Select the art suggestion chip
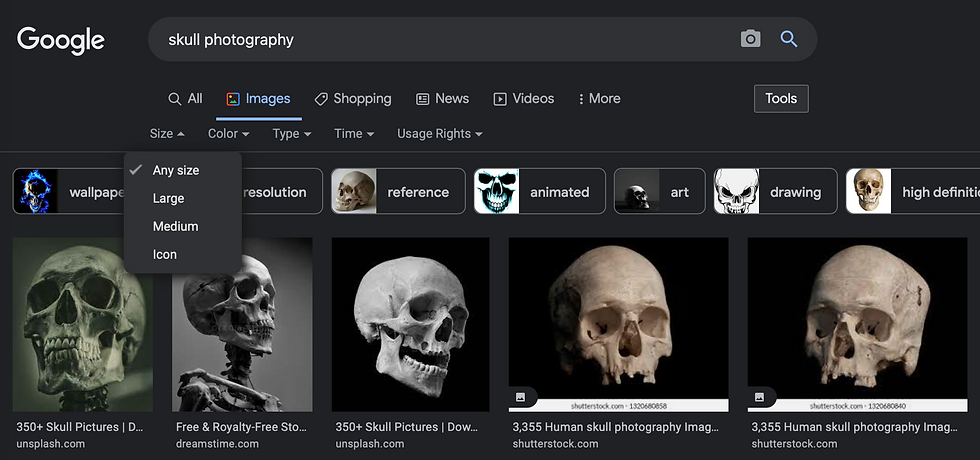 659,191
